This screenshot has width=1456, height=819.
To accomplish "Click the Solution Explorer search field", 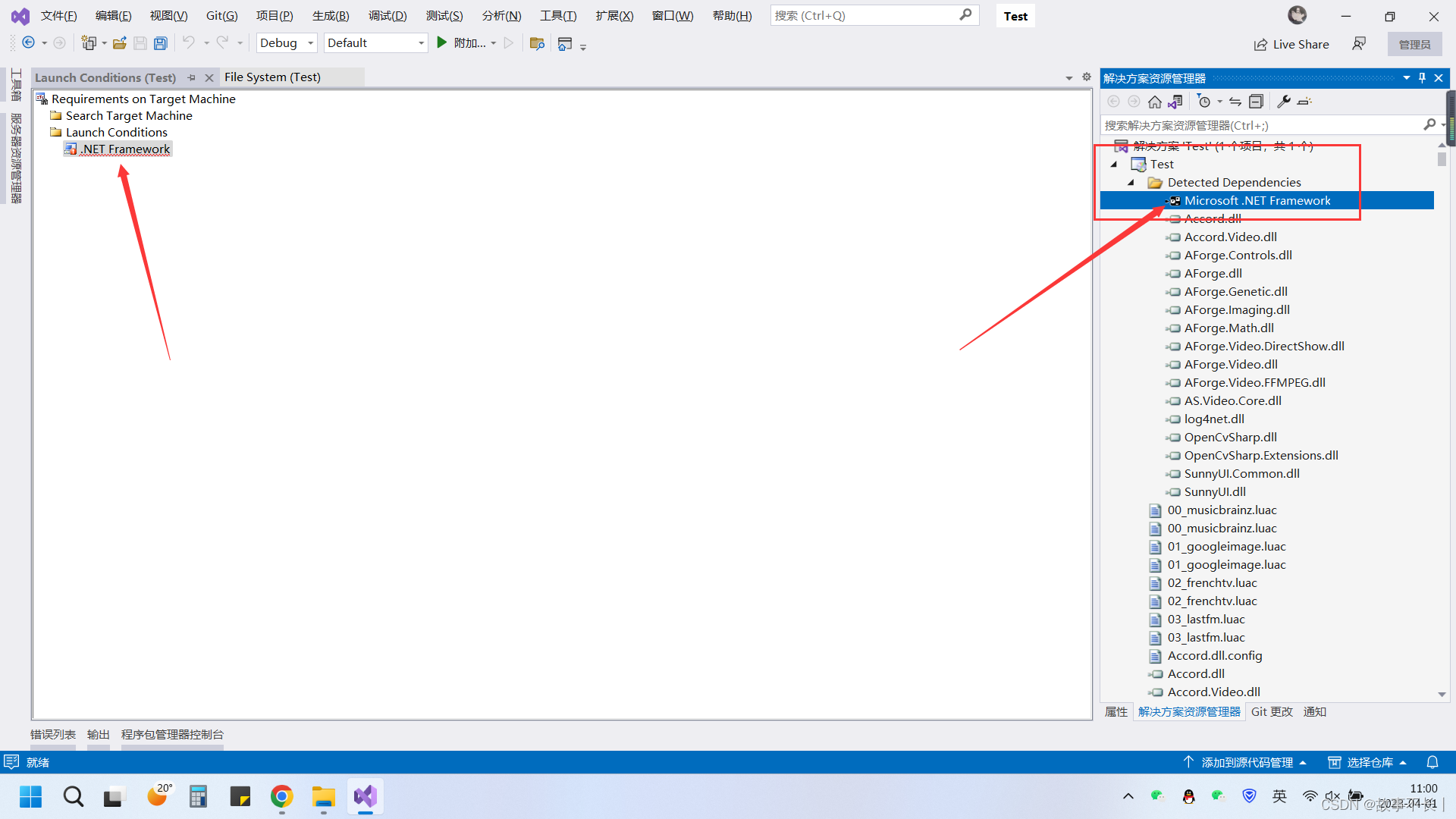I will [x=1263, y=125].
